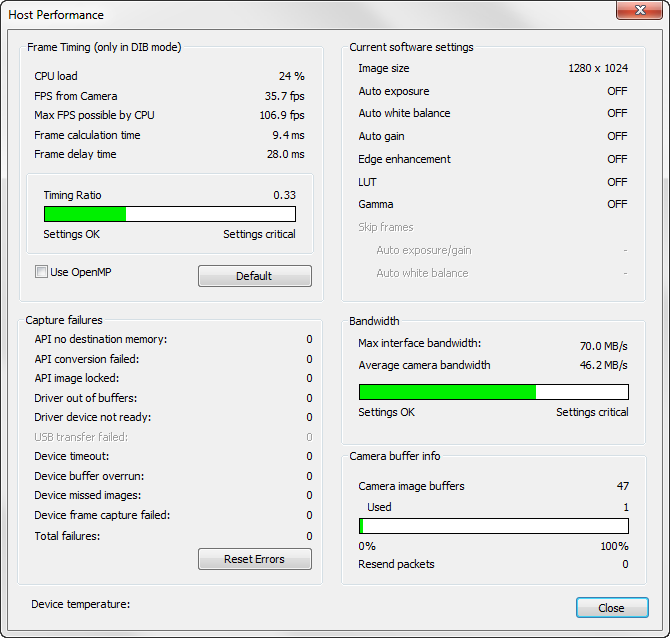Click the API image locked label
The image size is (670, 638).
point(76,378)
